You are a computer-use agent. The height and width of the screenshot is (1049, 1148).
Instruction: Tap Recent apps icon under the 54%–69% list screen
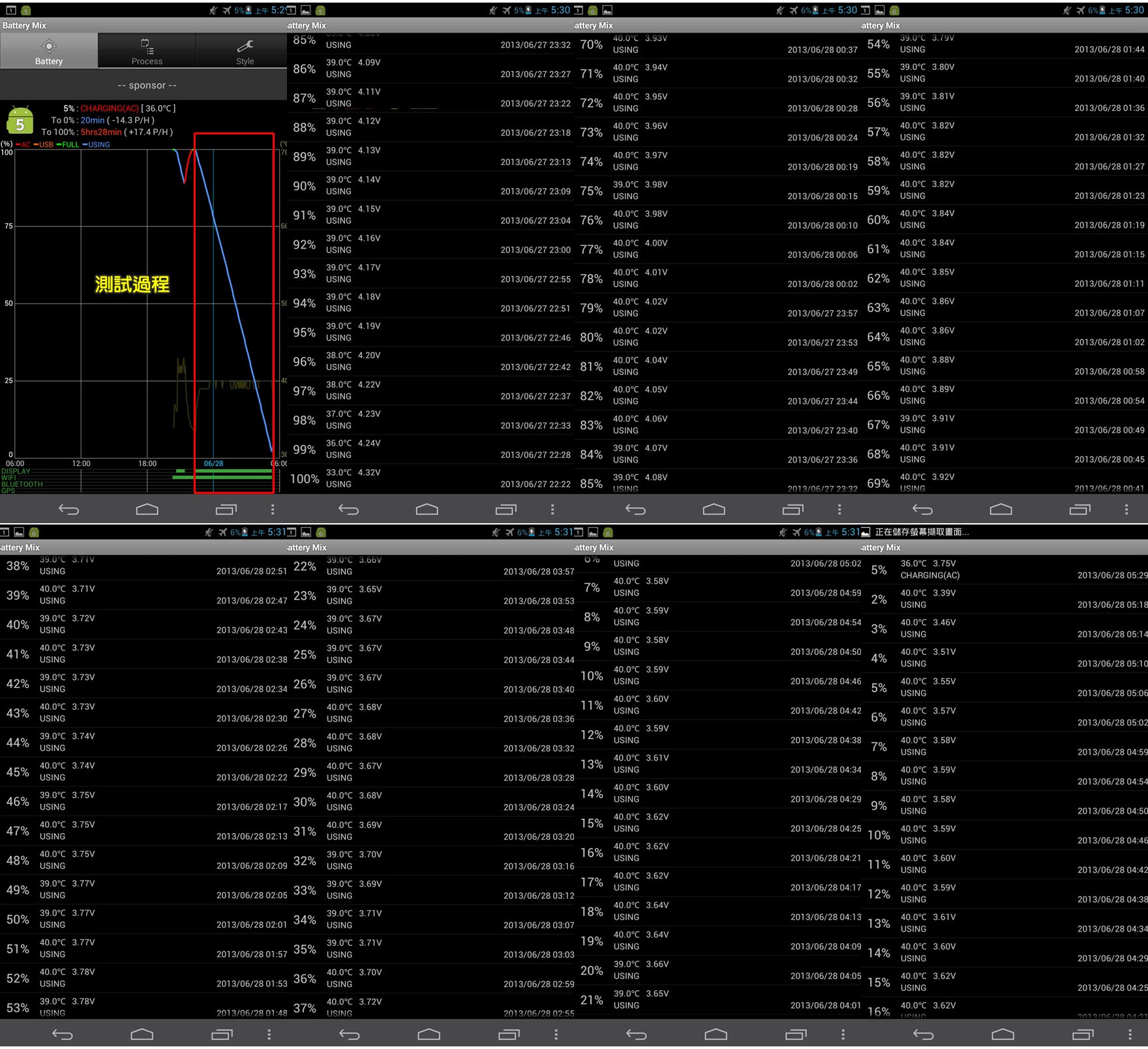coord(1080,509)
